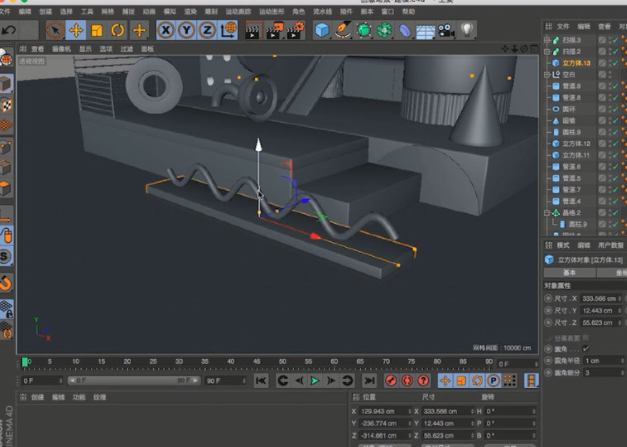
Task: Open the green generator cube icon
Action: (x=363, y=30)
